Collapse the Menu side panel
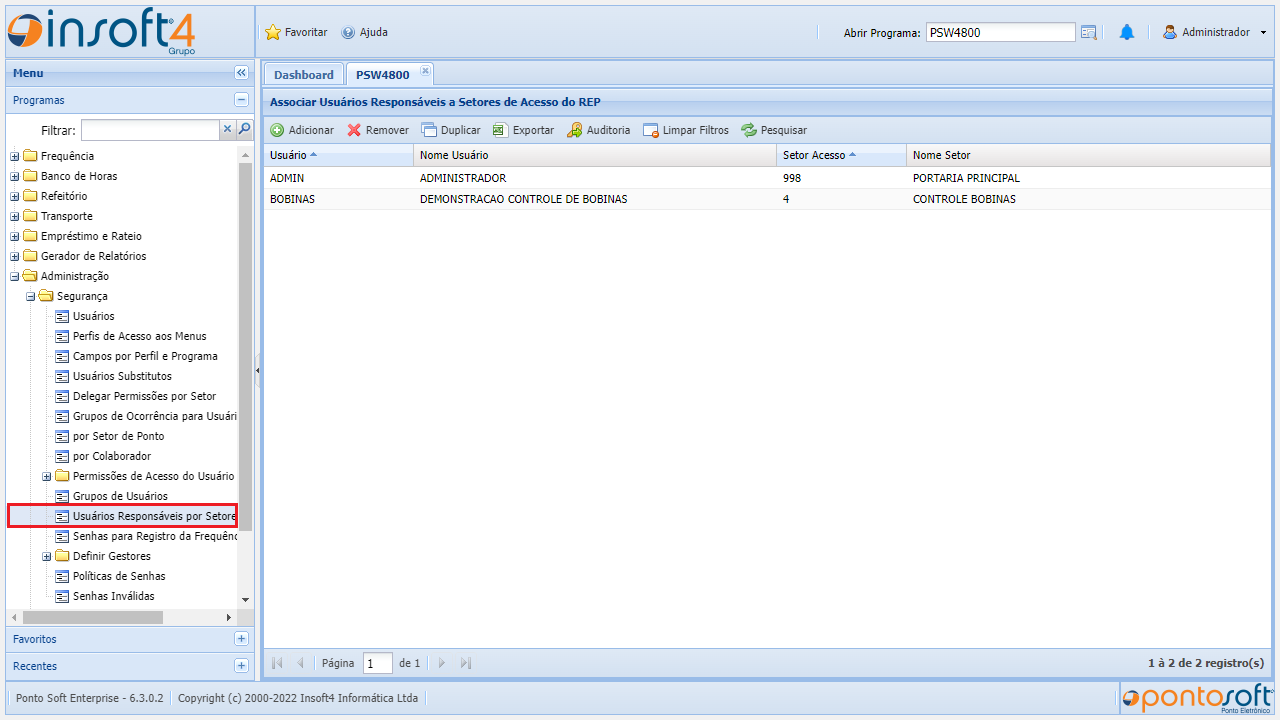This screenshot has height=720, width=1280. pos(241,73)
